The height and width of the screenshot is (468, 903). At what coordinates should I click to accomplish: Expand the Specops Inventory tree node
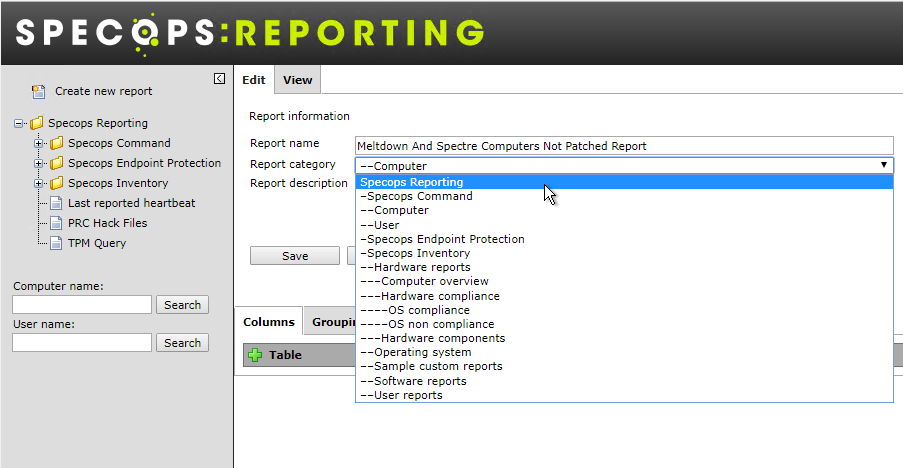[39, 184]
